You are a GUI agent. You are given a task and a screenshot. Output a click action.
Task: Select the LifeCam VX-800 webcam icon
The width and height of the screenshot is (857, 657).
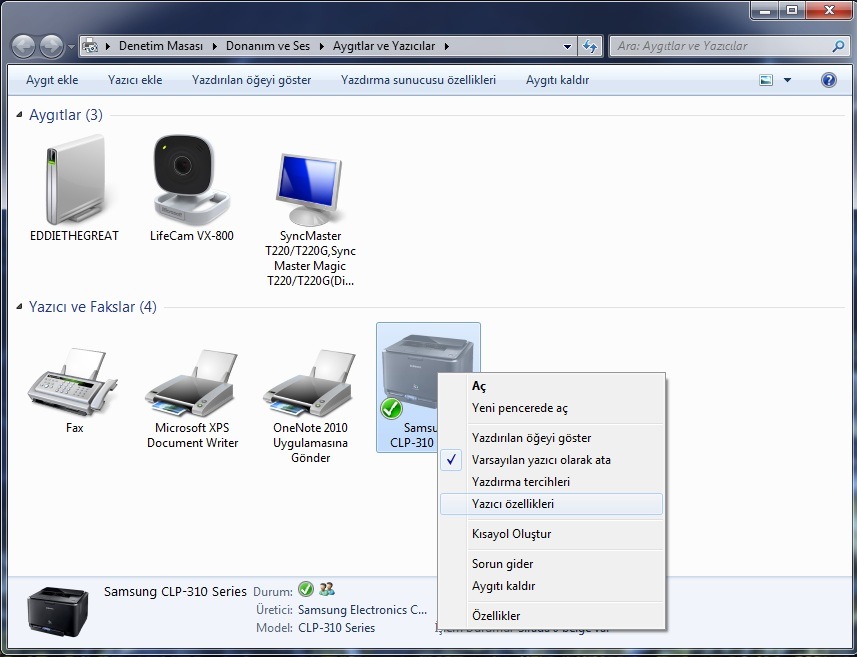click(x=190, y=180)
